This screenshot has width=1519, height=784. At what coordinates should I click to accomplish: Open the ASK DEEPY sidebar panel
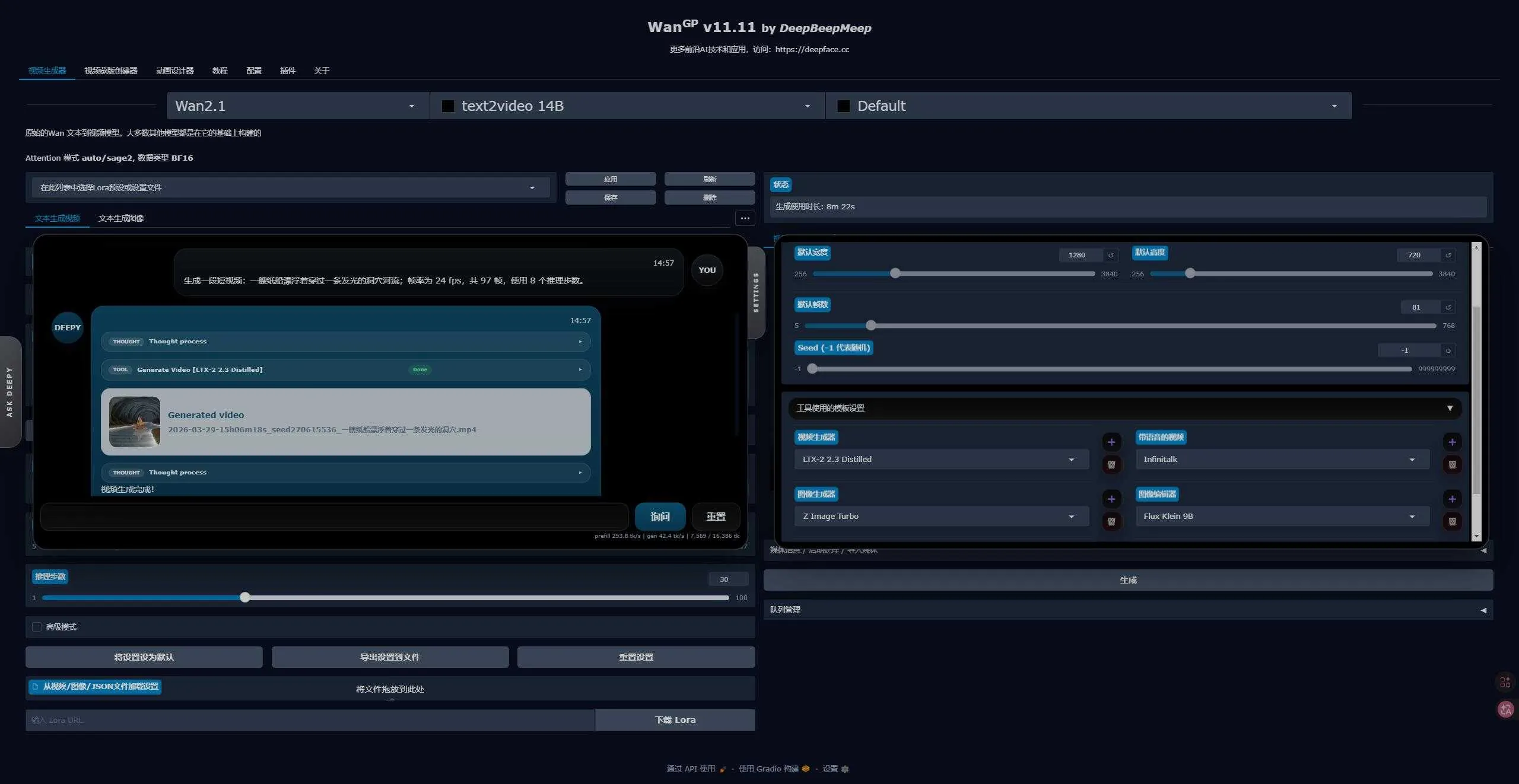(x=9, y=391)
